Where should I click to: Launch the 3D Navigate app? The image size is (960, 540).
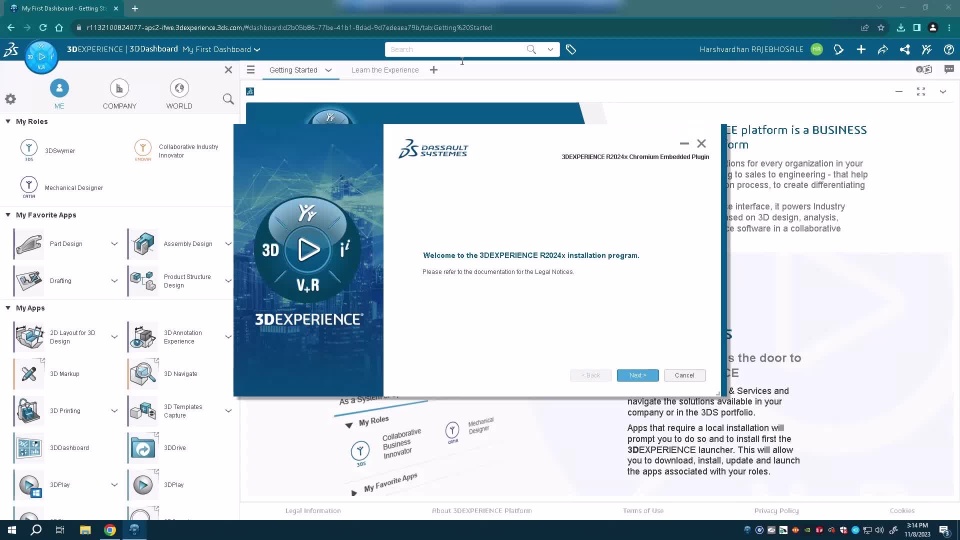pos(163,373)
